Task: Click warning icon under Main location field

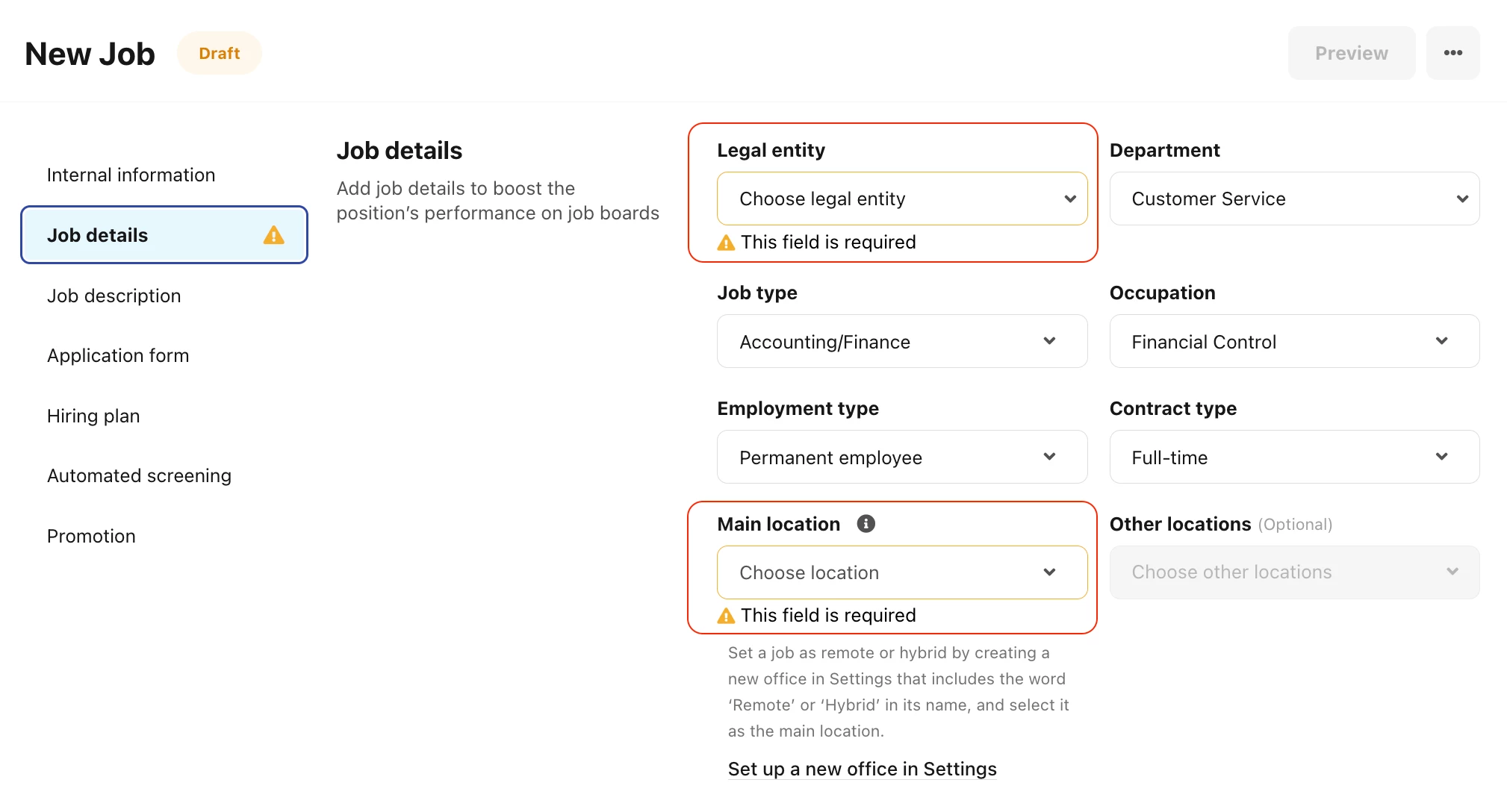Action: click(x=726, y=616)
